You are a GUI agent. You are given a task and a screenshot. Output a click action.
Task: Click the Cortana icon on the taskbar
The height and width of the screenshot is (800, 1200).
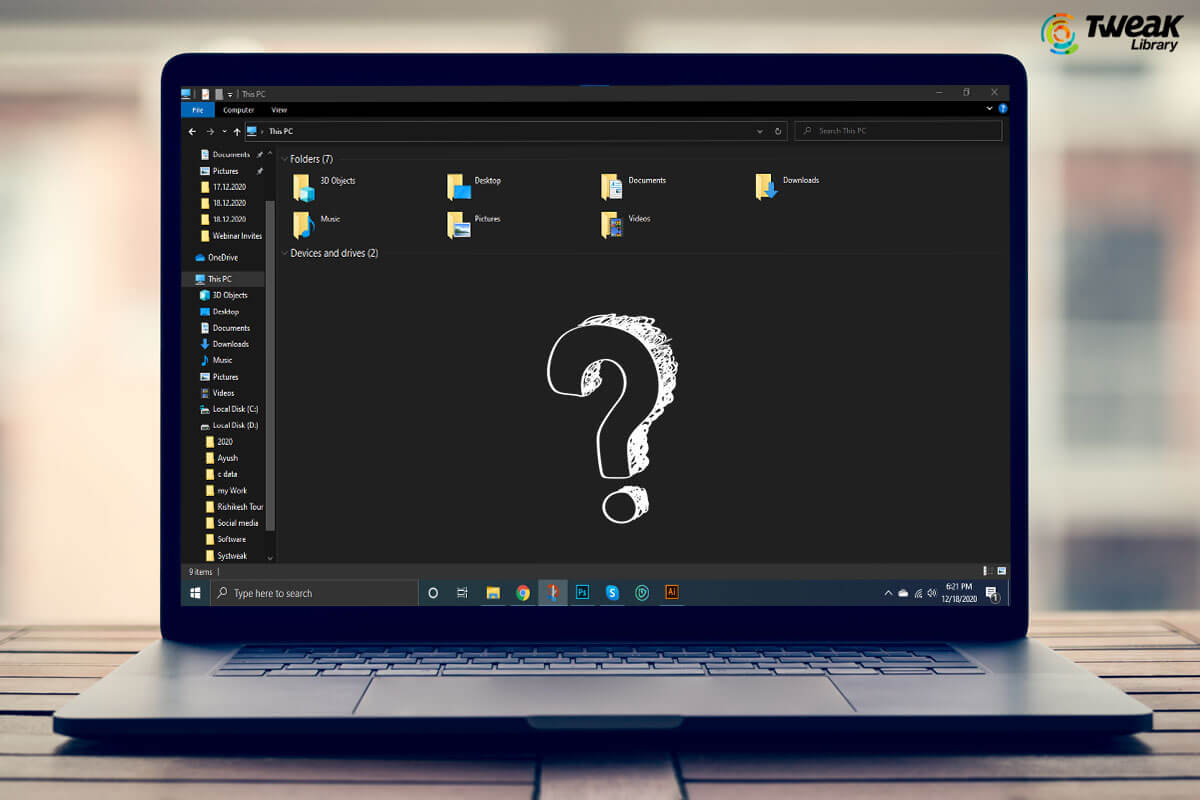pos(432,592)
